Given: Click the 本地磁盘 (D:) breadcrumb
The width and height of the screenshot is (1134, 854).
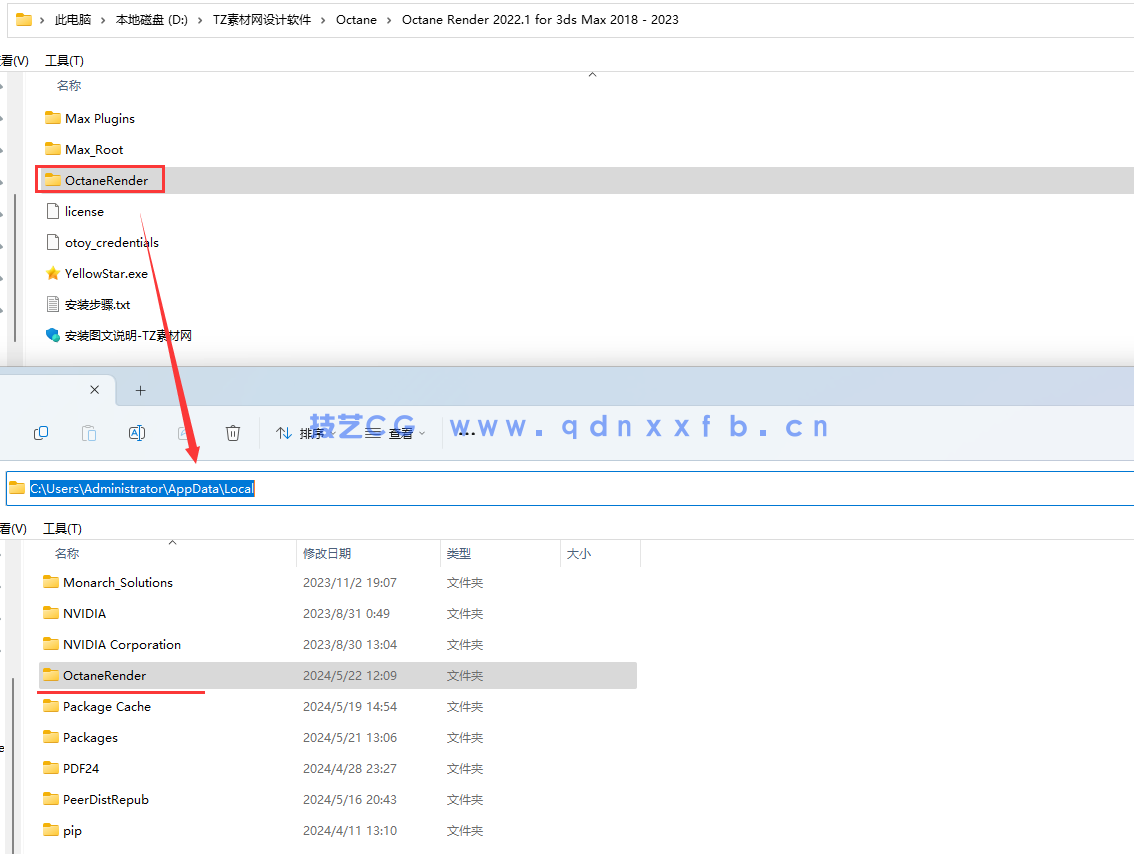Looking at the screenshot, I should tap(151, 19).
